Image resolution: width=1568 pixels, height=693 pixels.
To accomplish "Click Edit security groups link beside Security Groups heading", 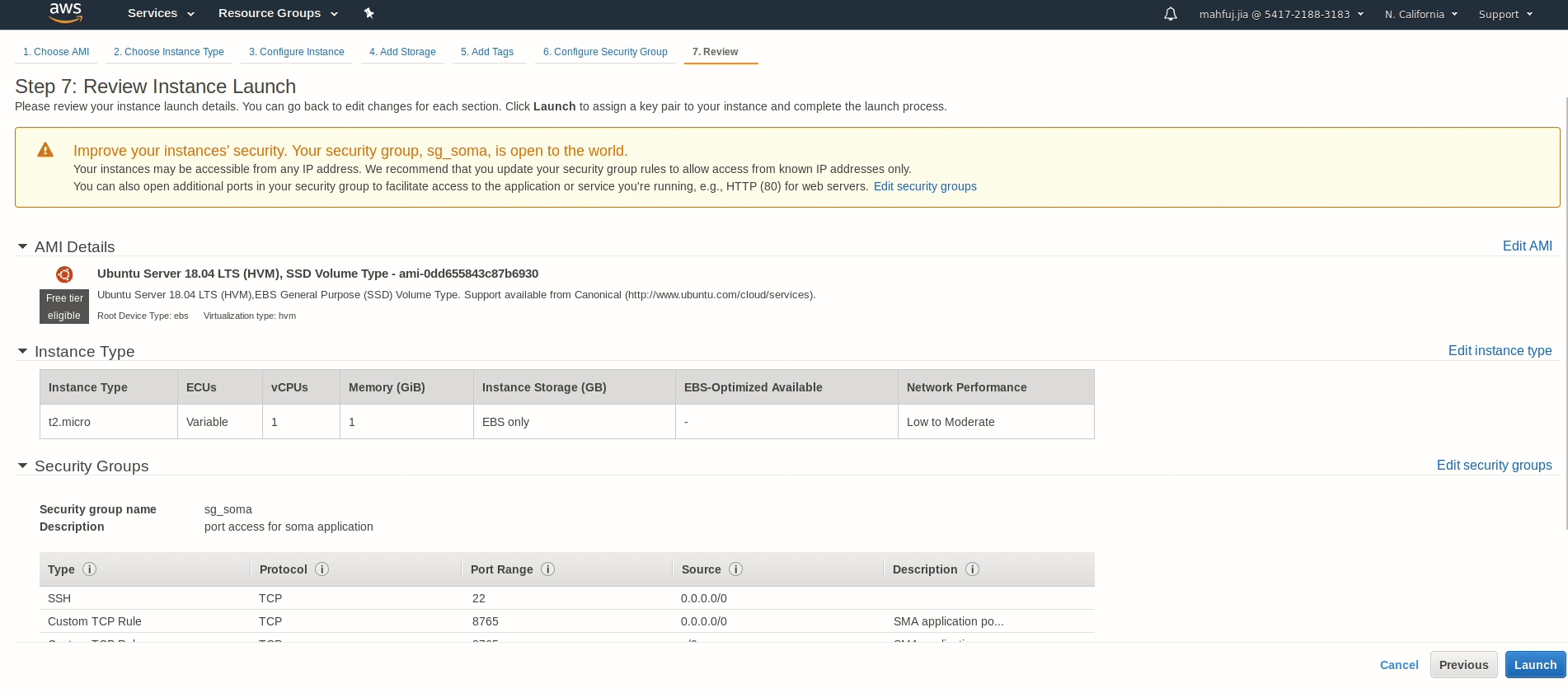I will (1494, 465).
